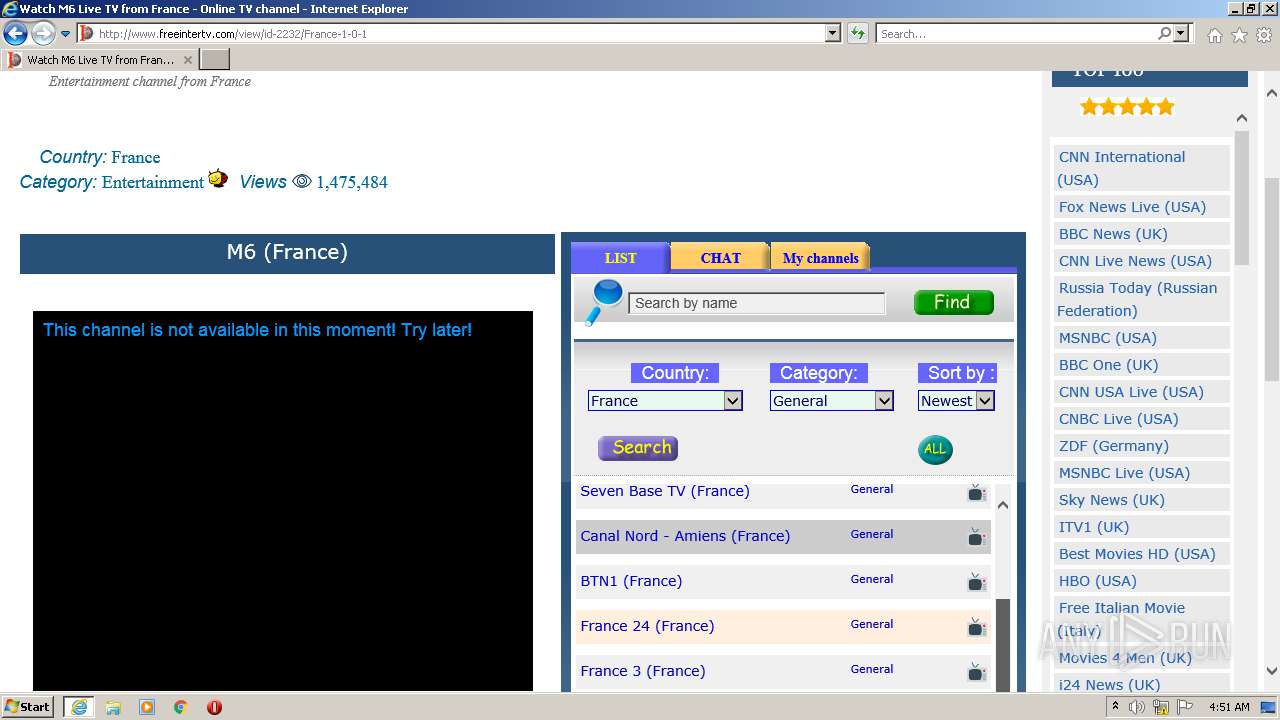
Task: Click the Entertainment category icon
Action: (x=218, y=179)
